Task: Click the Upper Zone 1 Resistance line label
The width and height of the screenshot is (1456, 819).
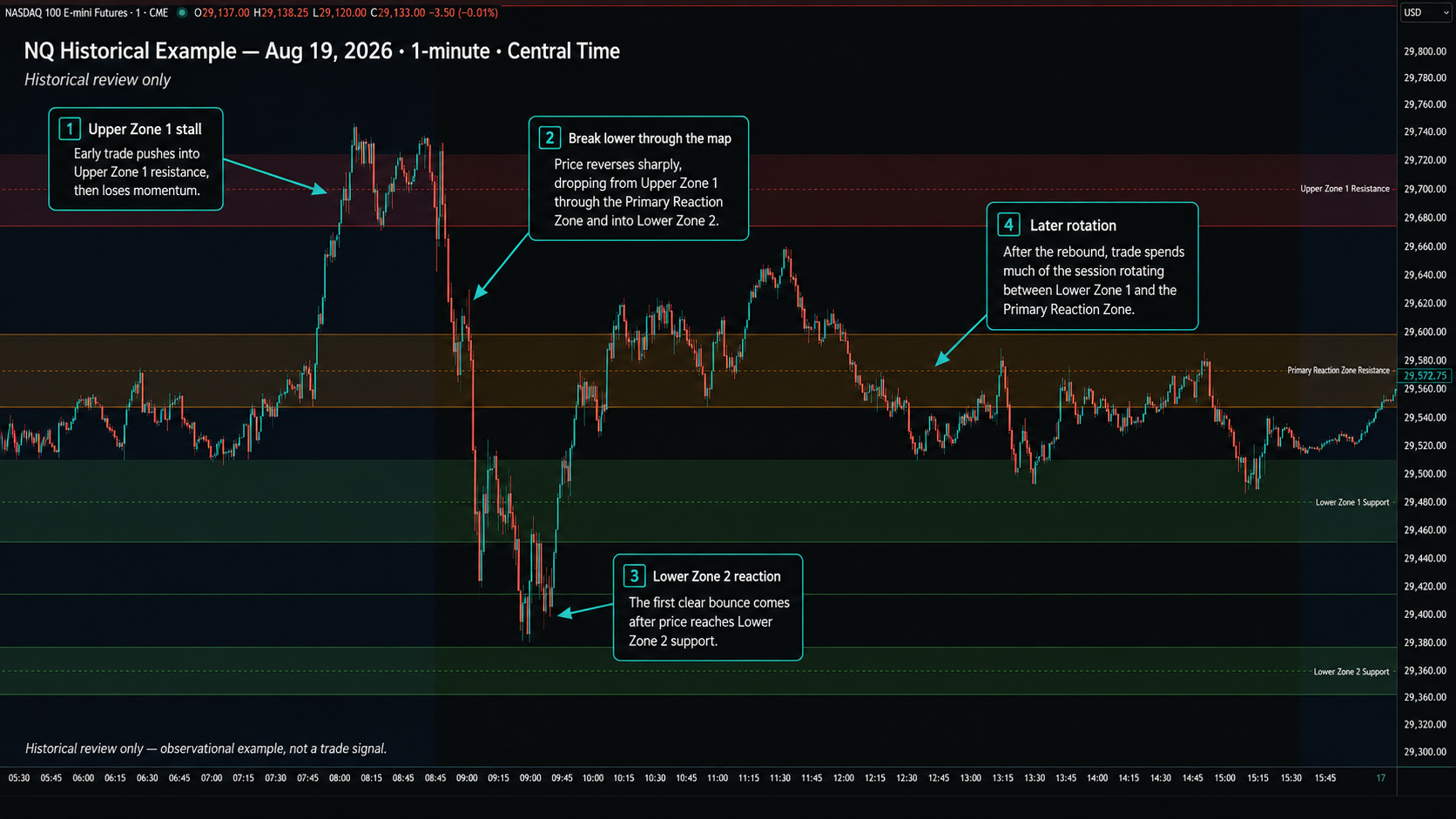Action: (1345, 189)
